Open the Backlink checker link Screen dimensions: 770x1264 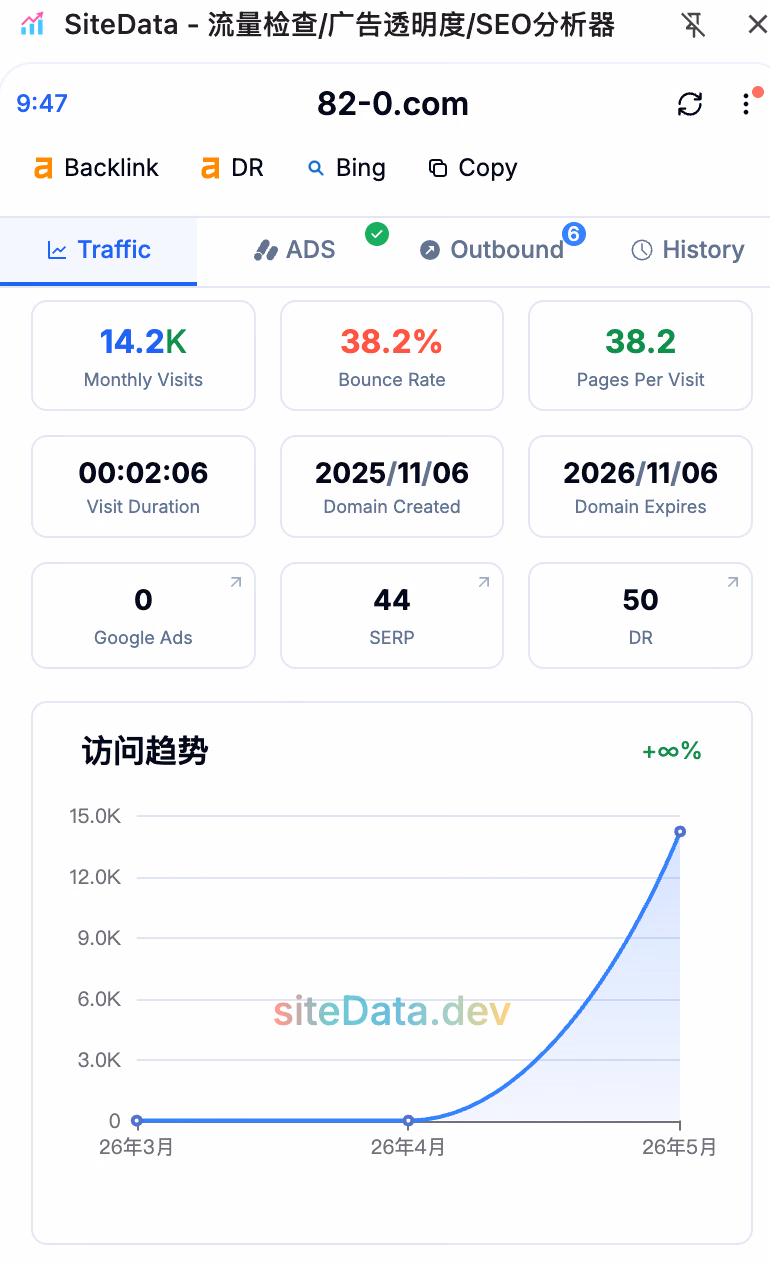point(96,168)
